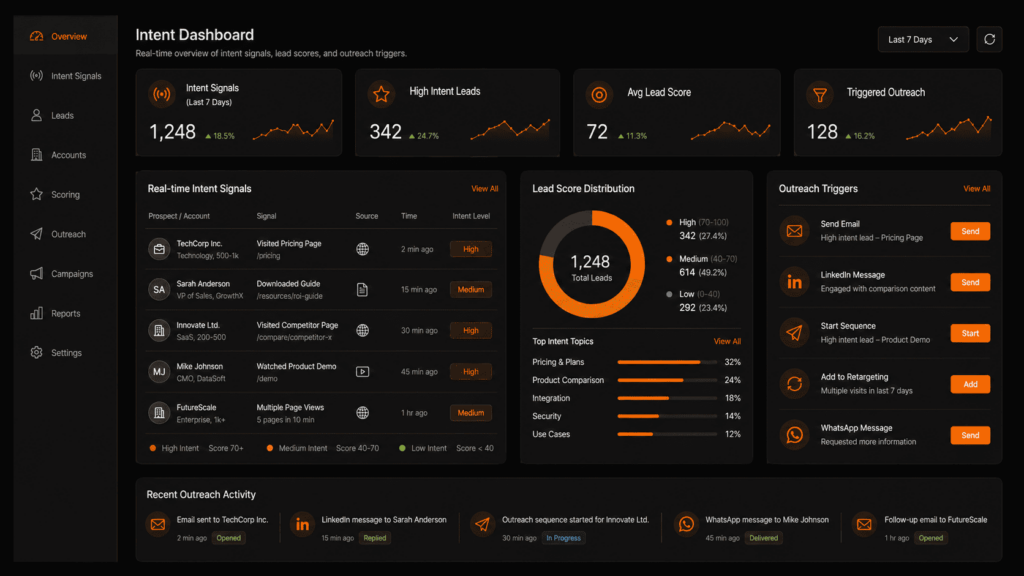Open the Campaigns section via its megaphone icon

point(35,273)
